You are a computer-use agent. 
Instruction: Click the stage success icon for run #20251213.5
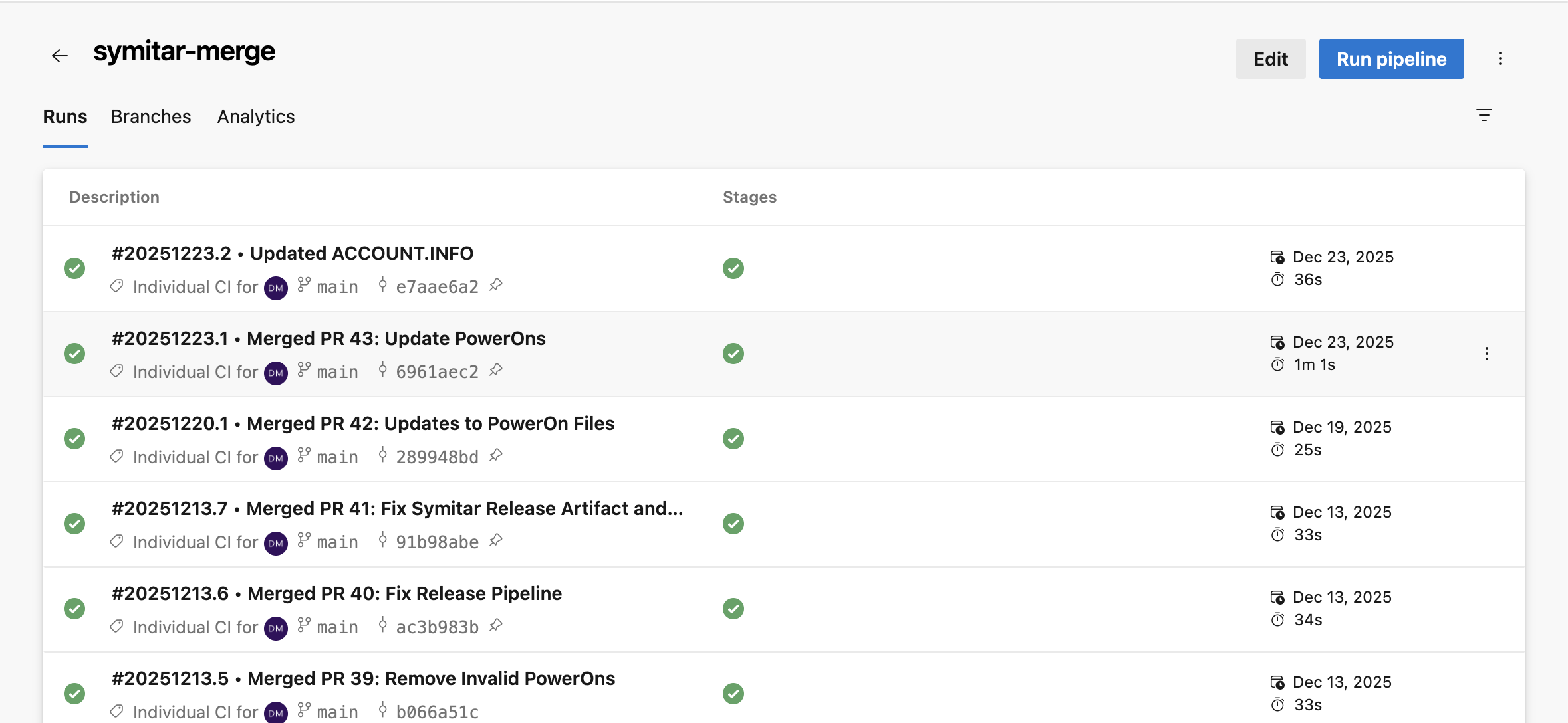pos(733,694)
